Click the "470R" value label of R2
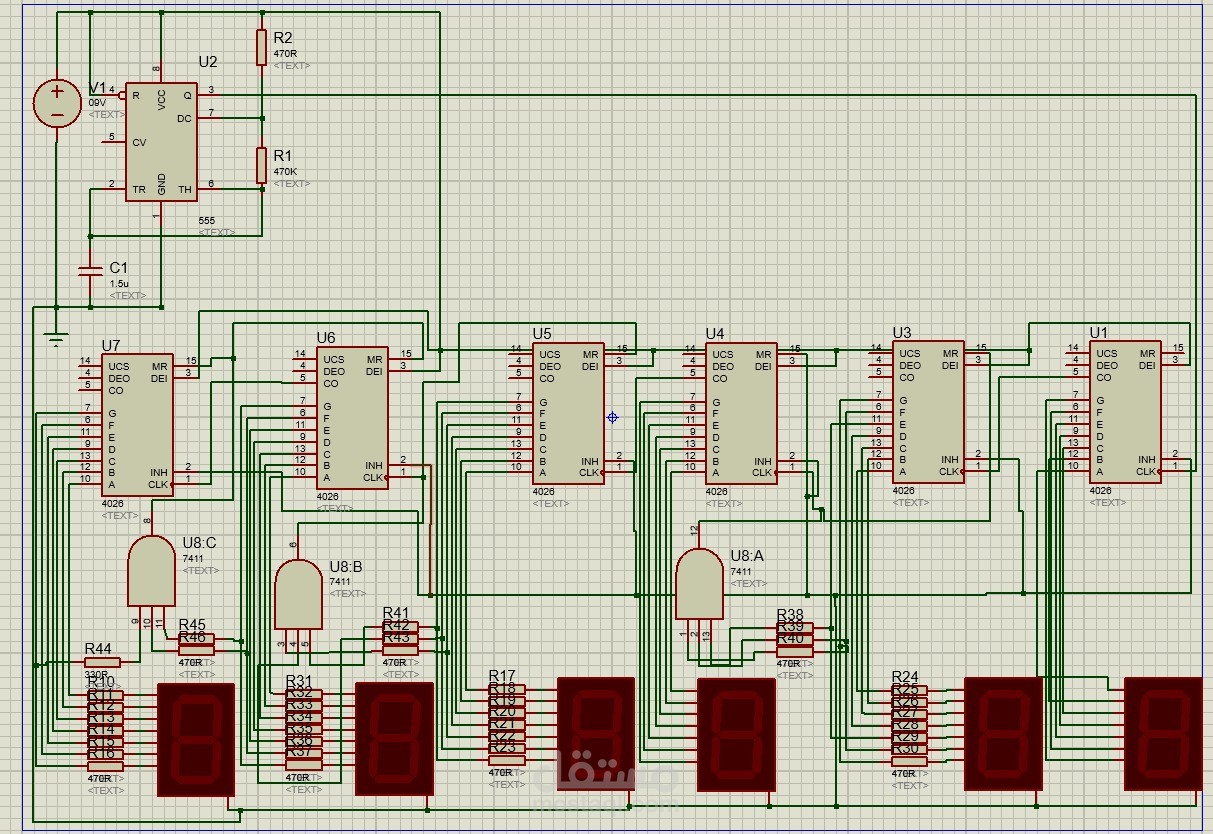This screenshot has height=834, width=1213. (x=285, y=53)
